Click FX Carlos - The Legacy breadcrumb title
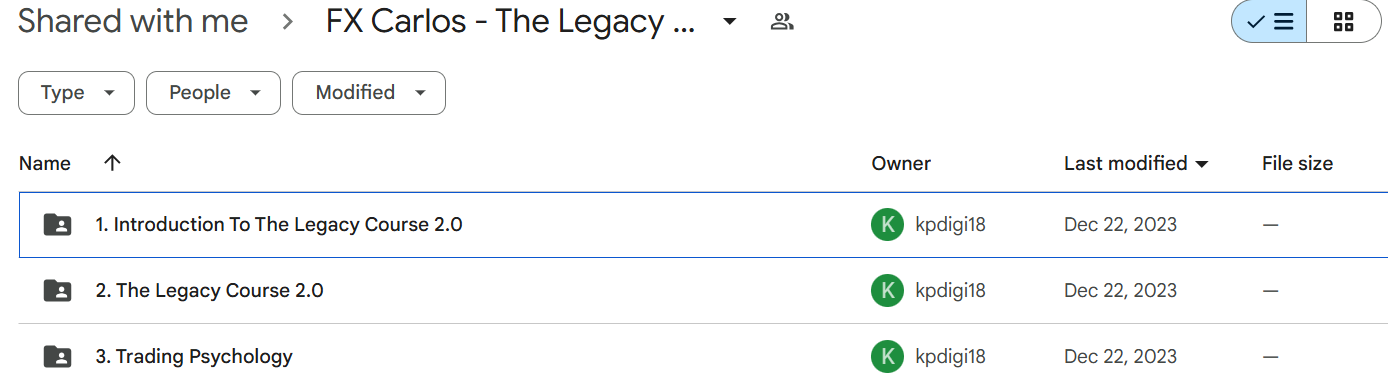 pos(510,21)
